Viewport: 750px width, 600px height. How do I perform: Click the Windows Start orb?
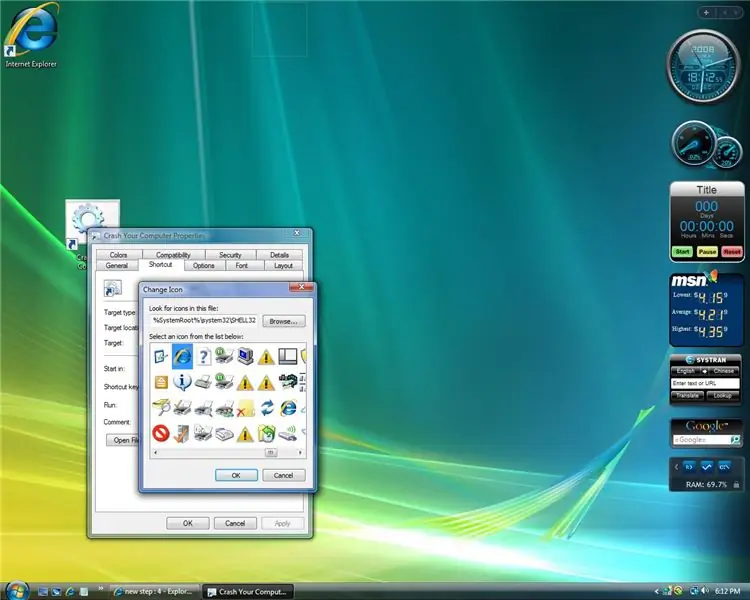coord(18,591)
